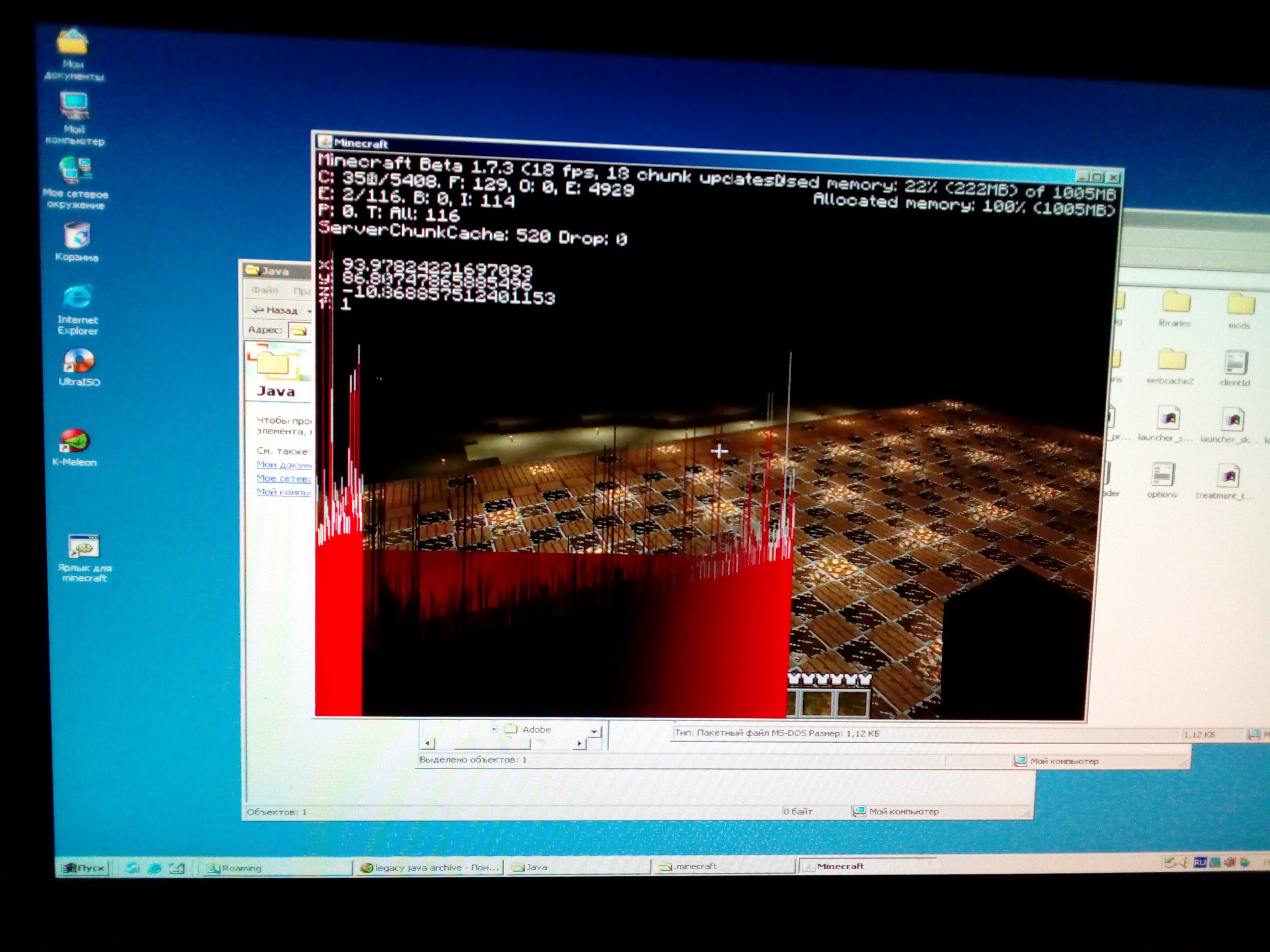Open the Файл menu in Java window
The height and width of the screenshot is (952, 1270).
(265, 290)
